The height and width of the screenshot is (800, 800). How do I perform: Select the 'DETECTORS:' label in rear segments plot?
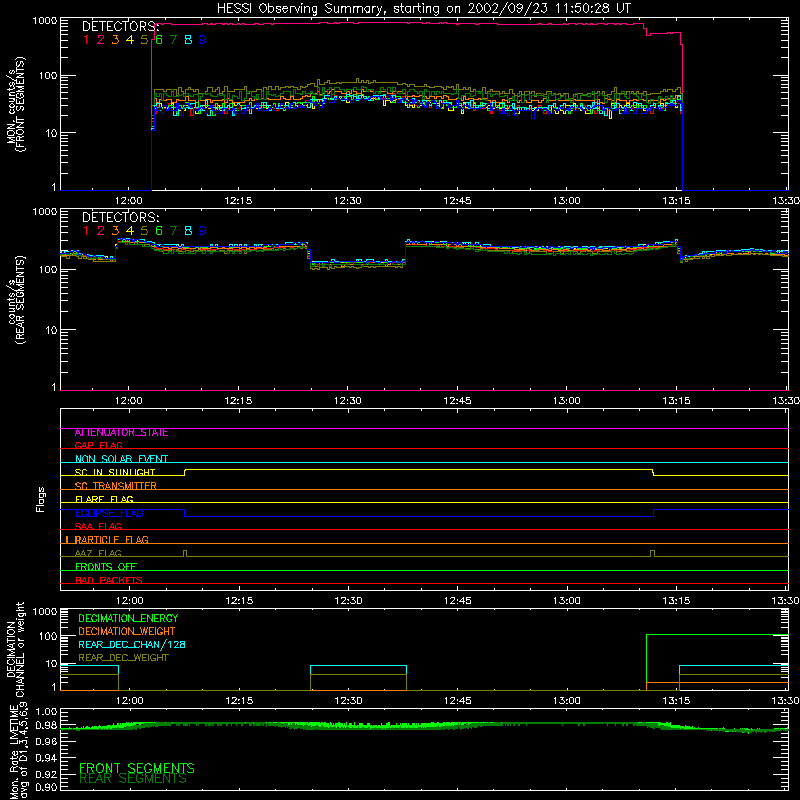click(120, 217)
